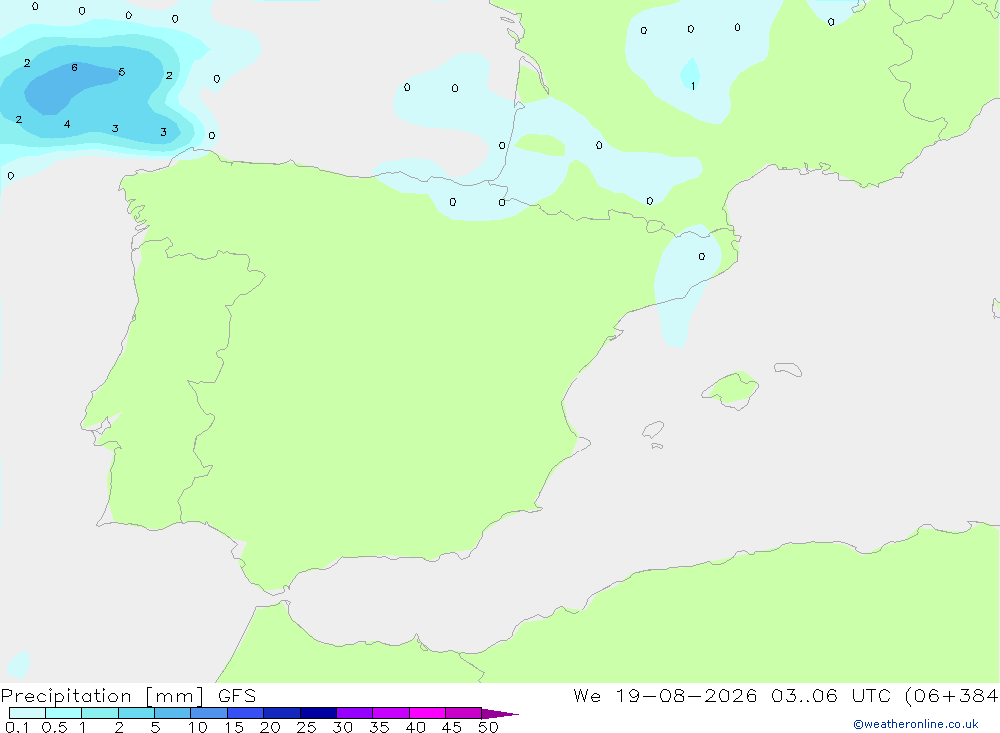Click the '(06+384' forecast offset text
Viewport: 1000px width, 733px height.
[x=952, y=696]
